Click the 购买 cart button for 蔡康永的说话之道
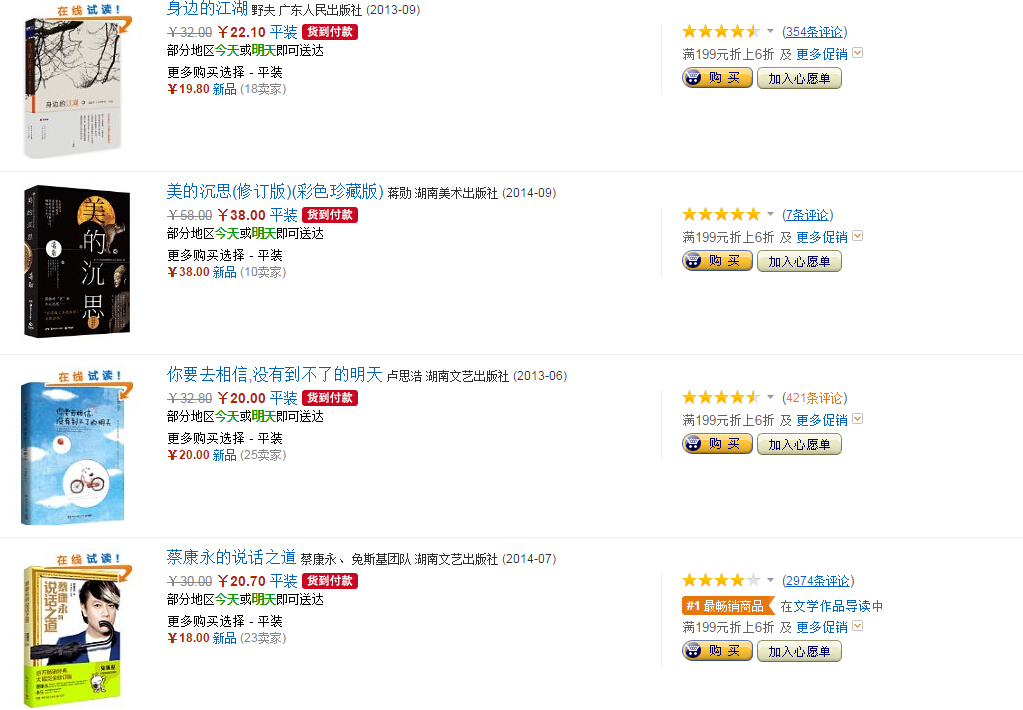This screenshot has height=710, width=1023. 717,651
